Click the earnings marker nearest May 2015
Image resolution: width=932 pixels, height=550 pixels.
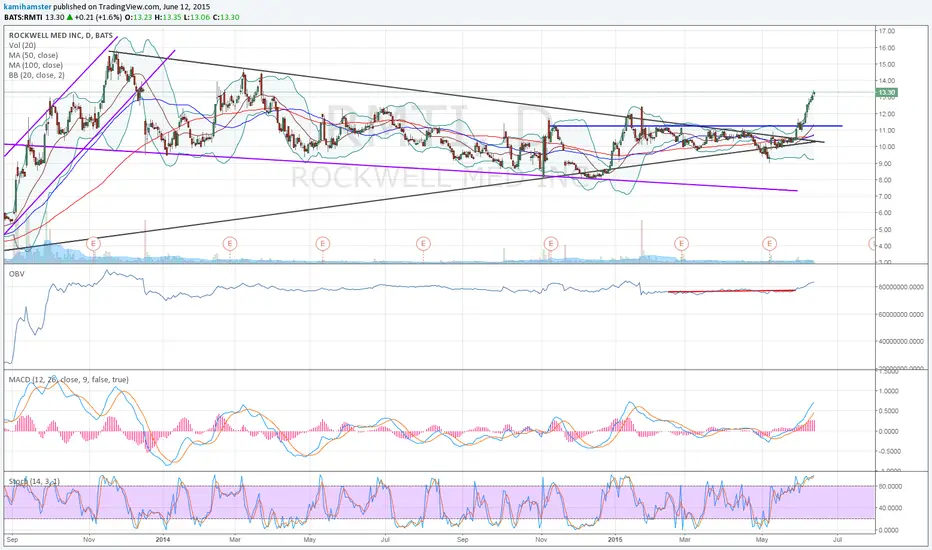(770, 243)
